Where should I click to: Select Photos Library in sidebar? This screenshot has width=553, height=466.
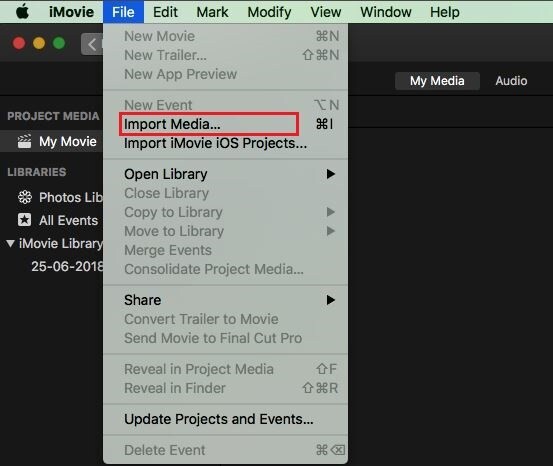51,198
